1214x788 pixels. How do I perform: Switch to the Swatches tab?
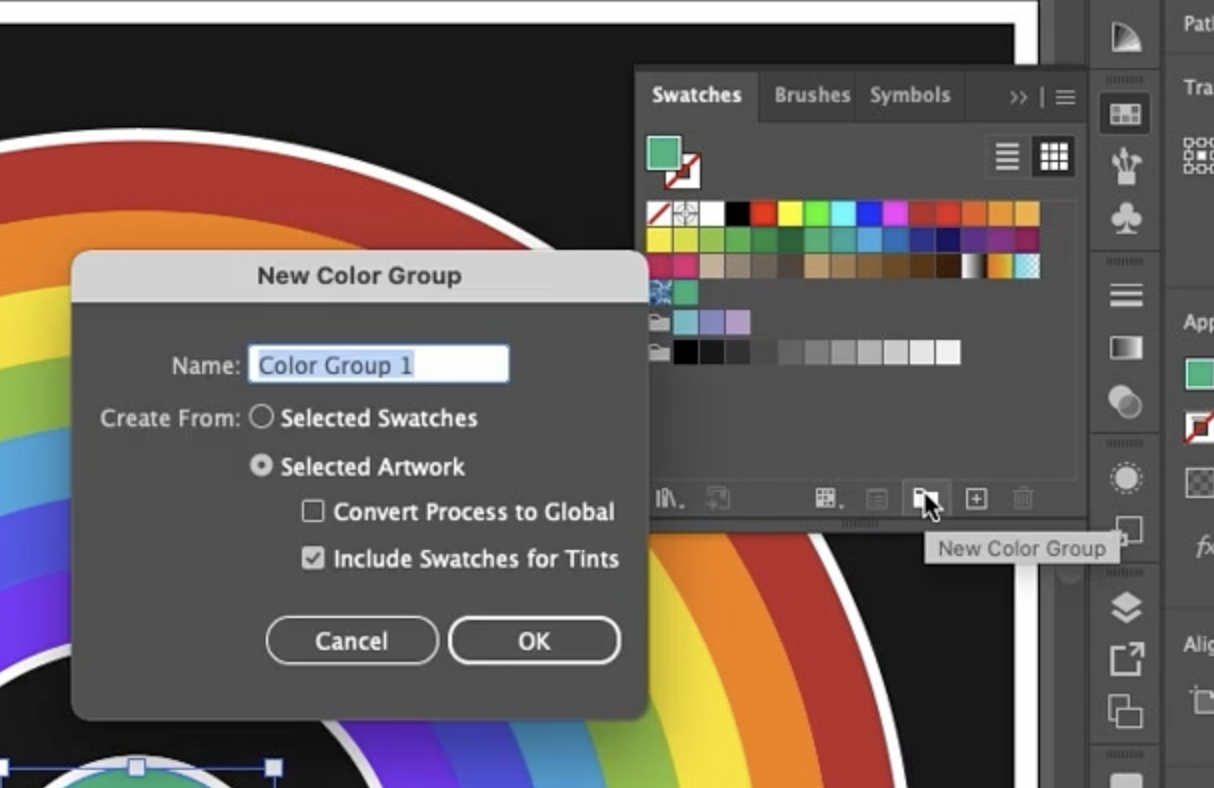coord(697,95)
